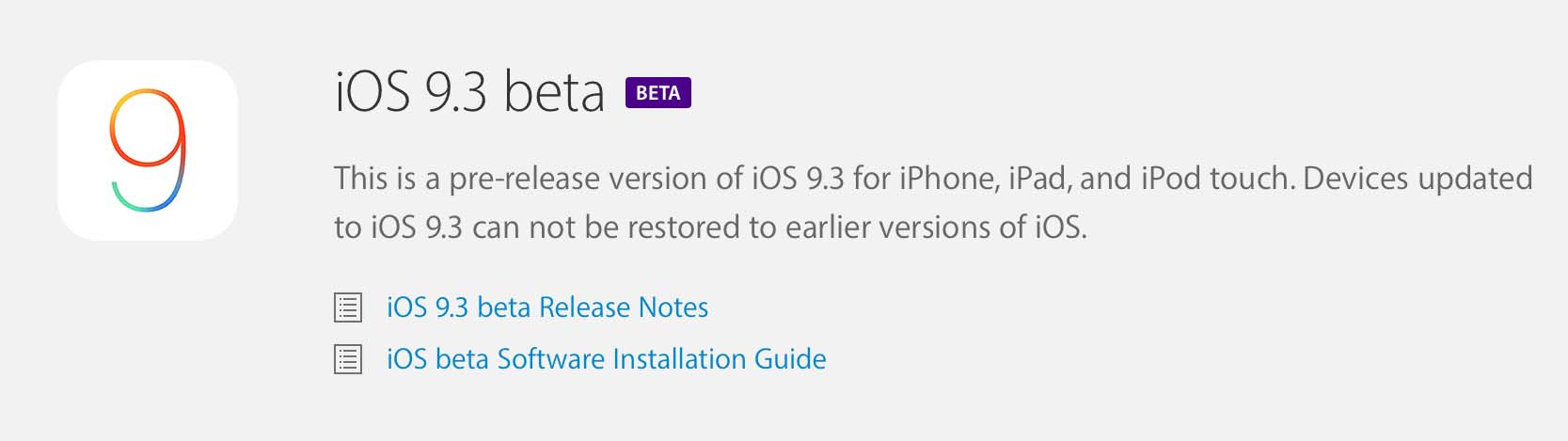Image resolution: width=1568 pixels, height=441 pixels.
Task: Click "9.3" in the large heading
Action: 456,93
